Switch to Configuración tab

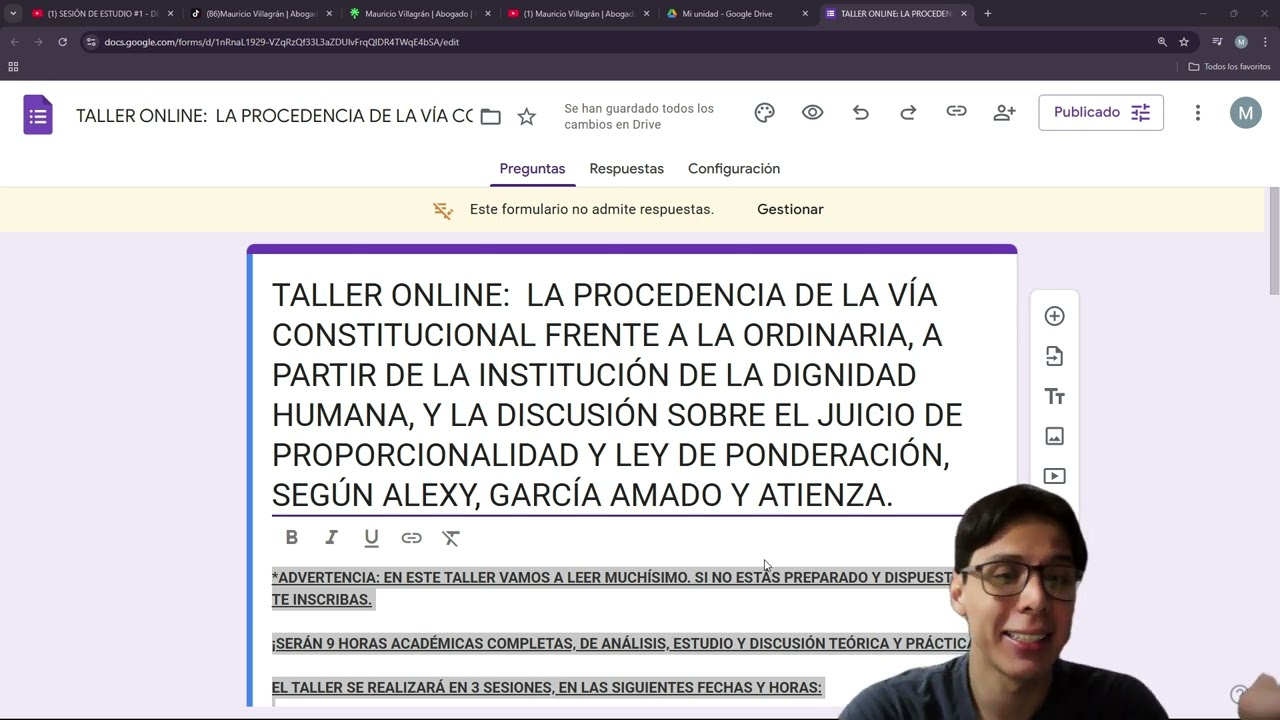point(734,169)
